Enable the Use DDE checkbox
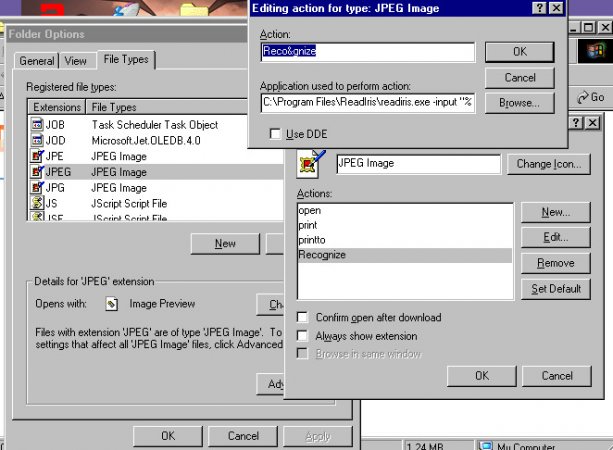This screenshot has width=613, height=450. (x=275, y=134)
